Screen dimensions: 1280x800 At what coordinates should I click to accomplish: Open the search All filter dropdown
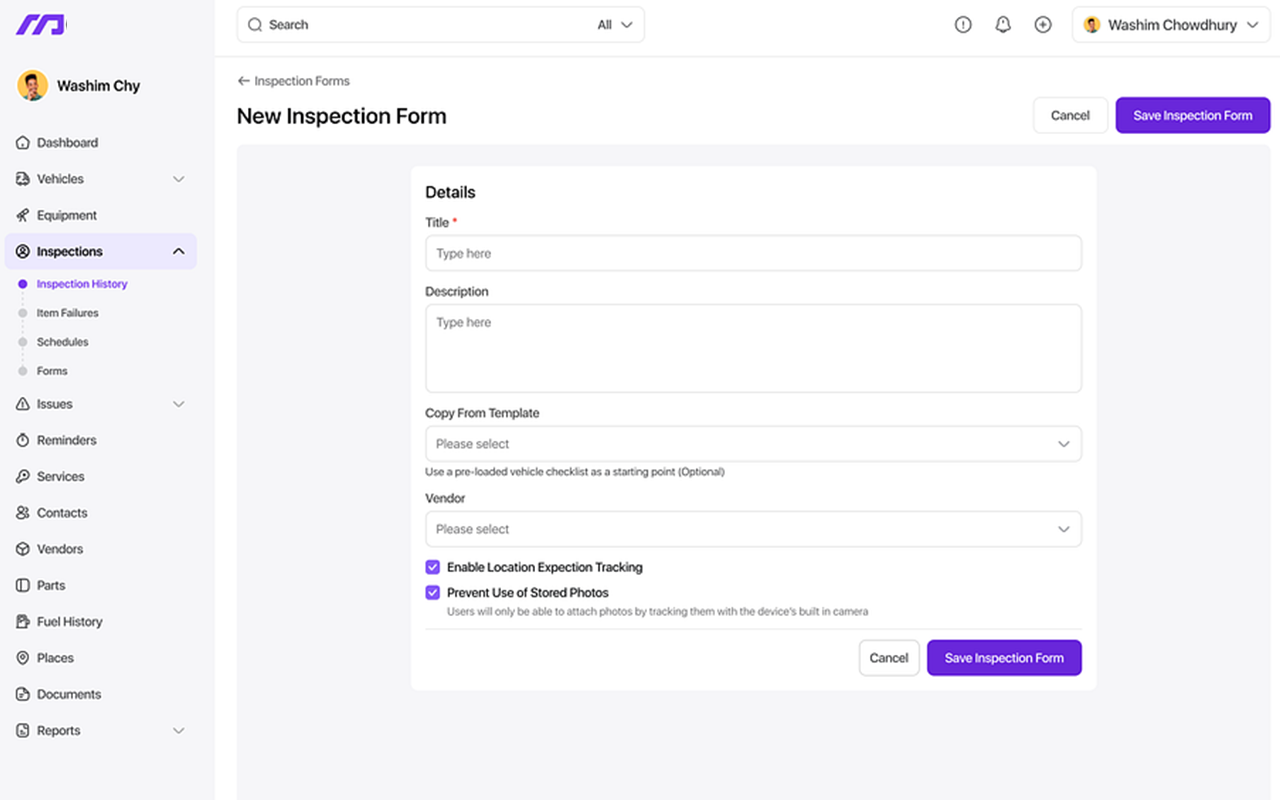pyautogui.click(x=615, y=25)
